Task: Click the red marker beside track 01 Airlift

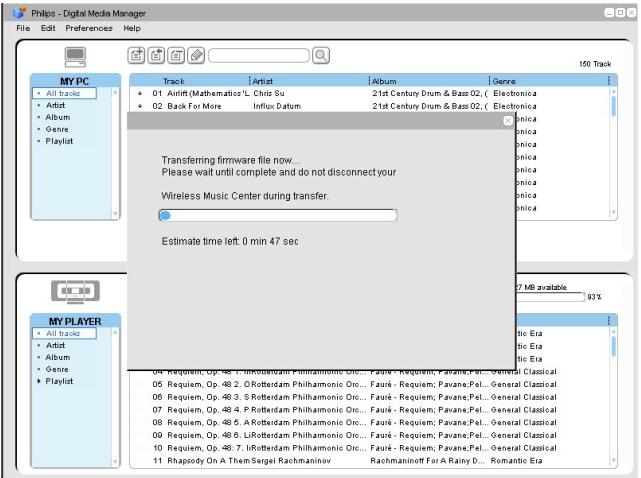Action: pyautogui.click(x=140, y=94)
